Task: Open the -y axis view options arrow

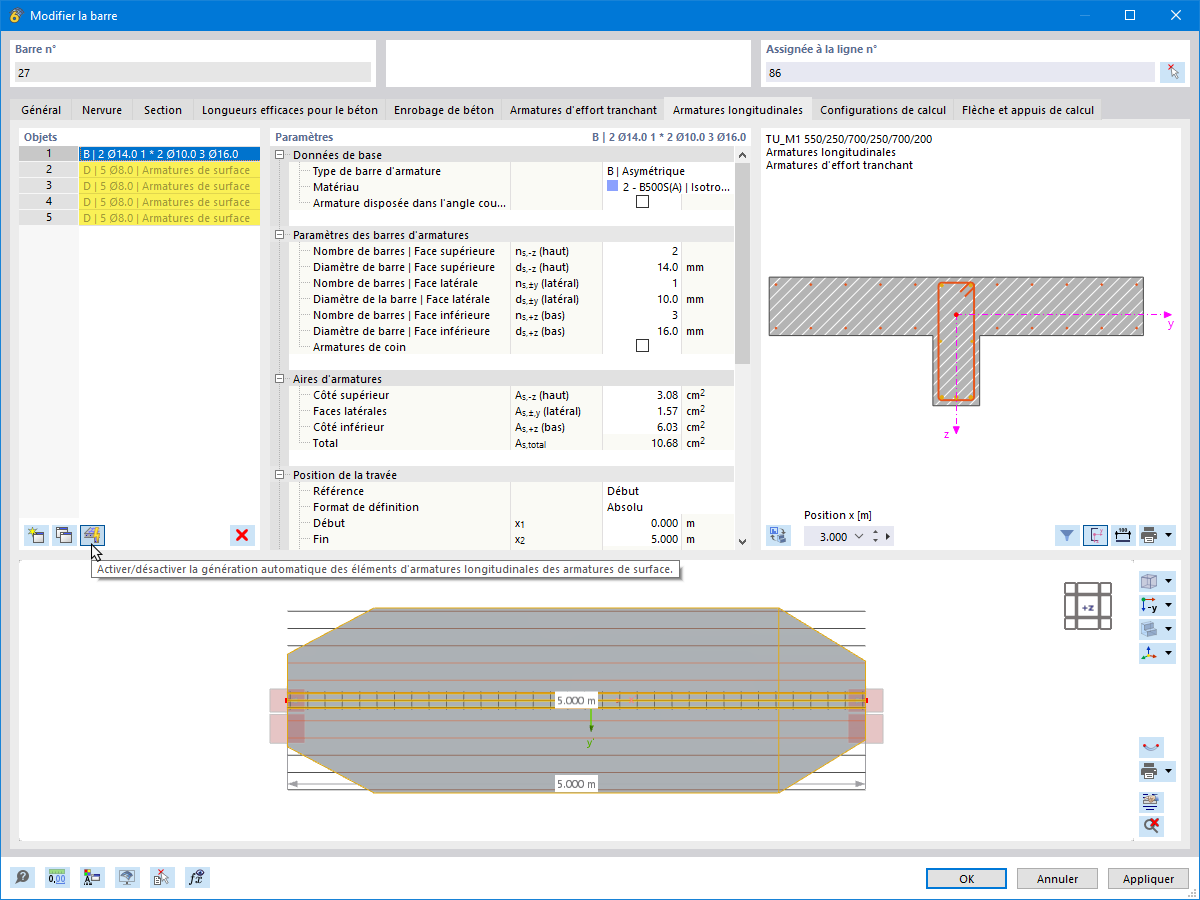Action: point(1169,605)
